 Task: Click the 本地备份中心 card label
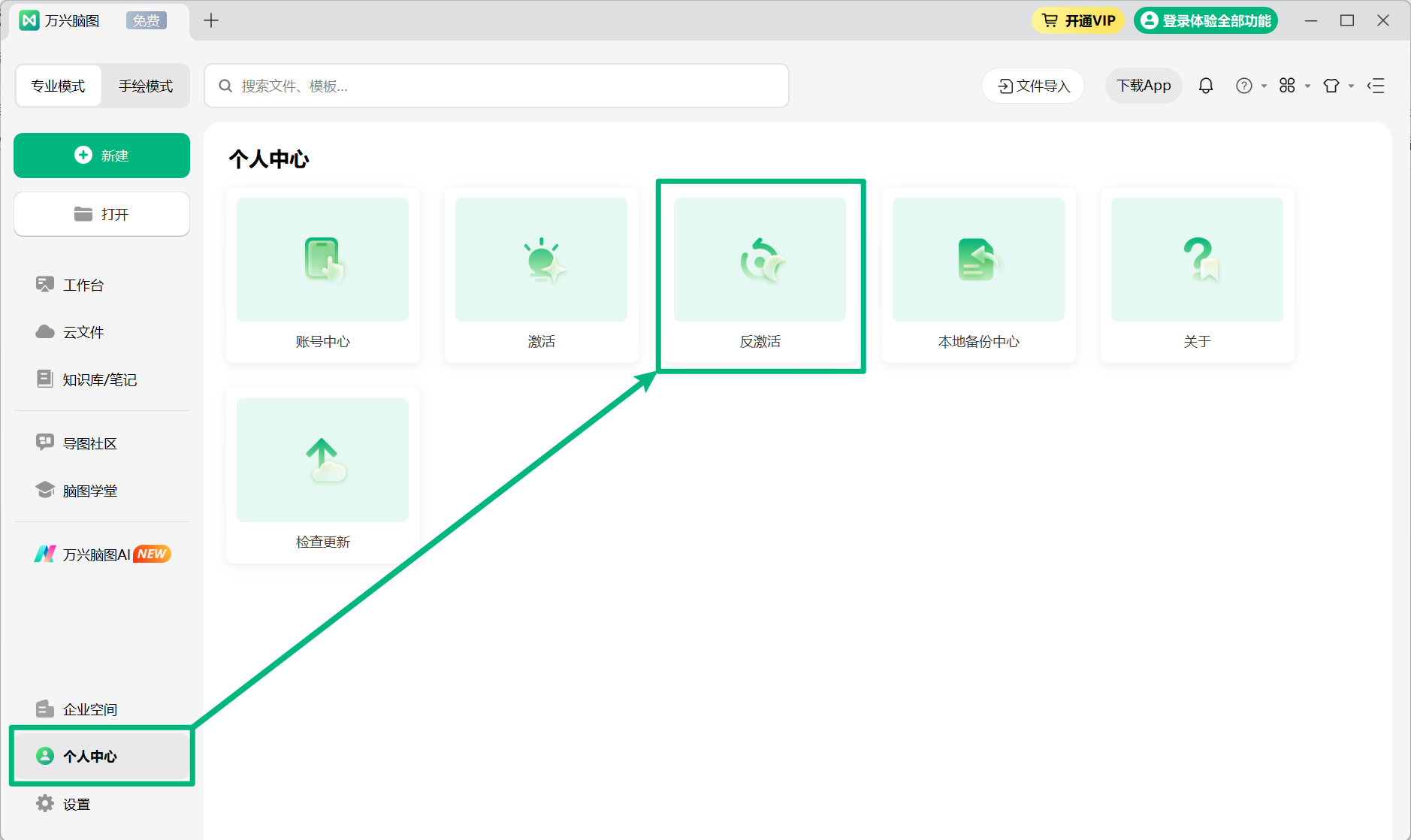979,342
